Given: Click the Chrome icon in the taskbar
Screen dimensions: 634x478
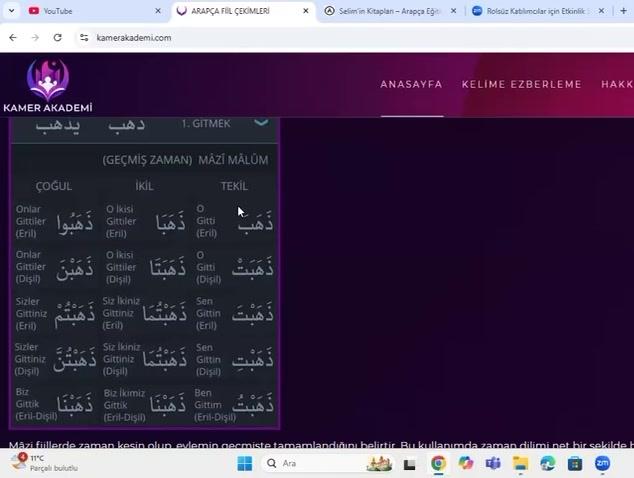Looking at the screenshot, I should [438, 463].
